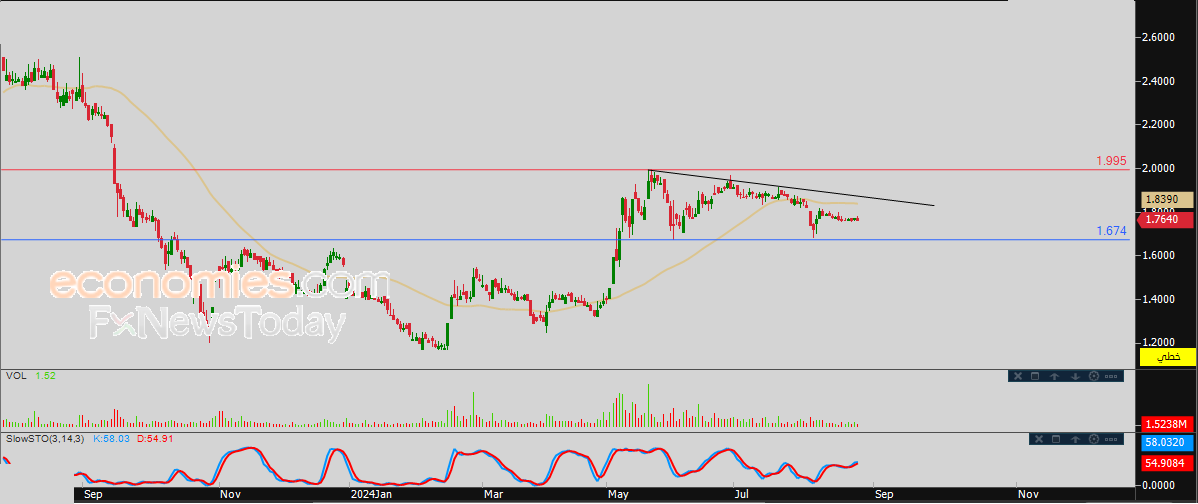
Task: Maximize the VOL indicator panel
Action: pos(1036,376)
